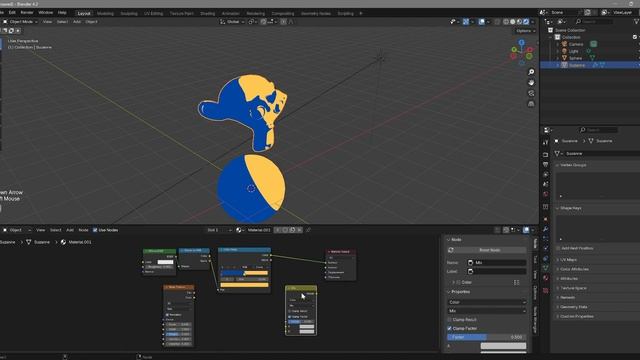Screen dimensions: 640x360
Task: Click the color ramp gradient bar
Action: [x=244, y=273]
